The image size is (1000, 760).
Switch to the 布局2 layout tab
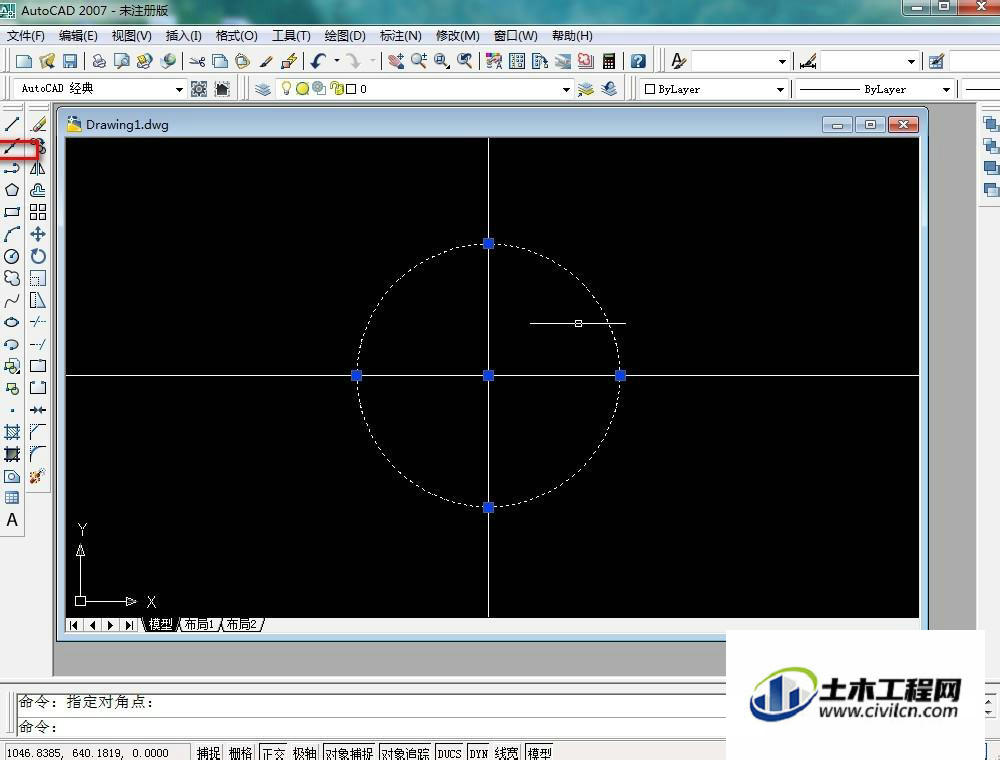241,624
